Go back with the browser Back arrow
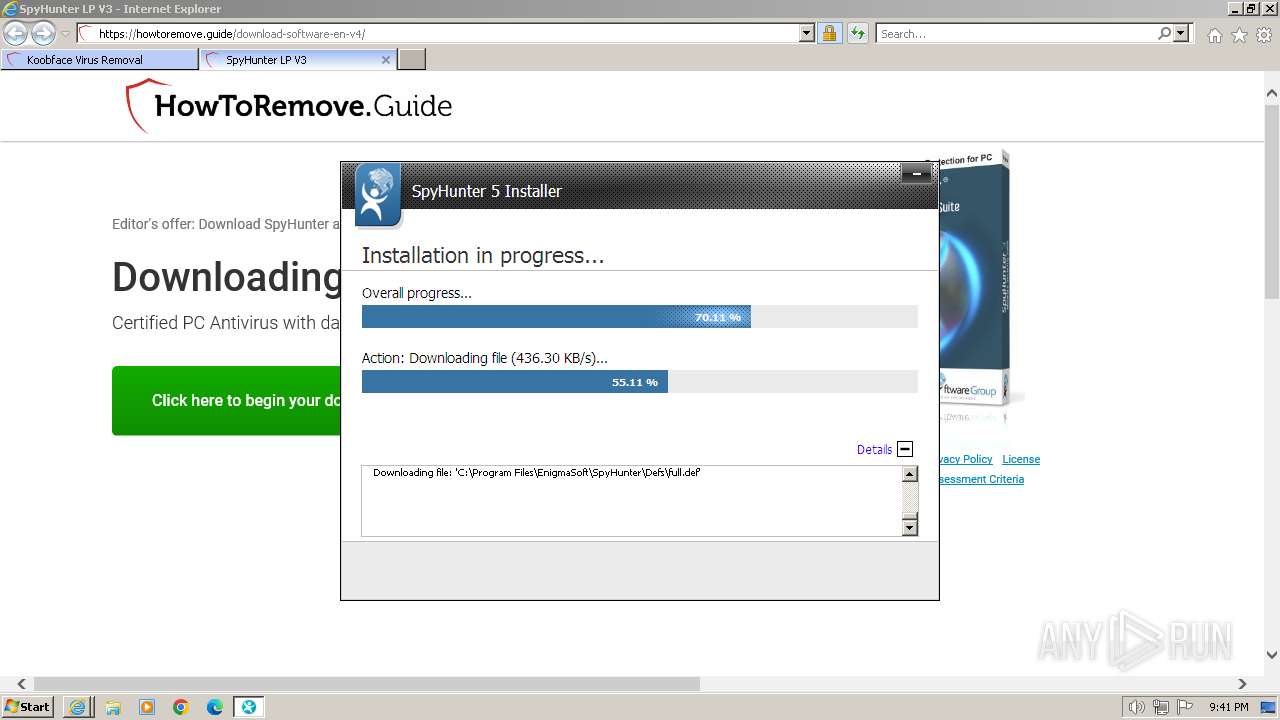This screenshot has width=1280, height=720. click(16, 34)
